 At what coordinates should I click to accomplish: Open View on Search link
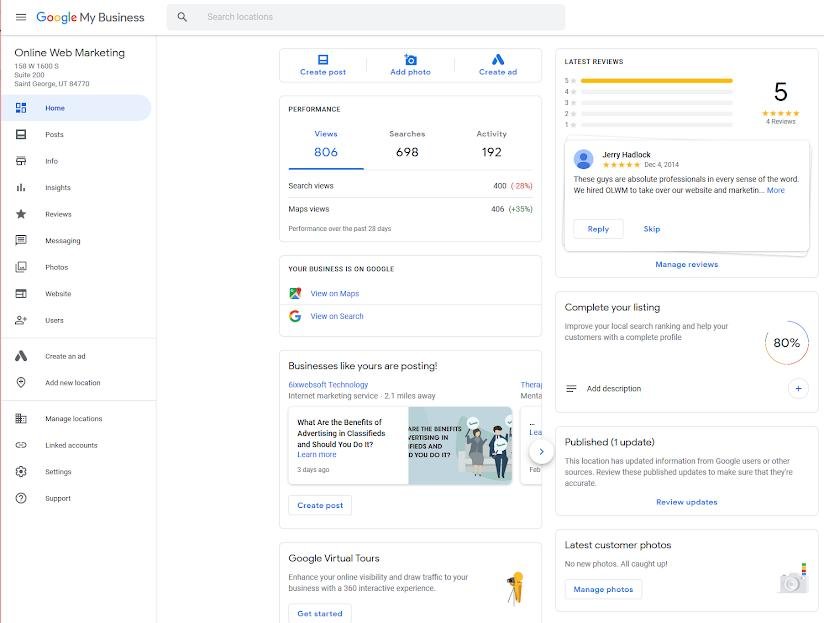coord(337,316)
